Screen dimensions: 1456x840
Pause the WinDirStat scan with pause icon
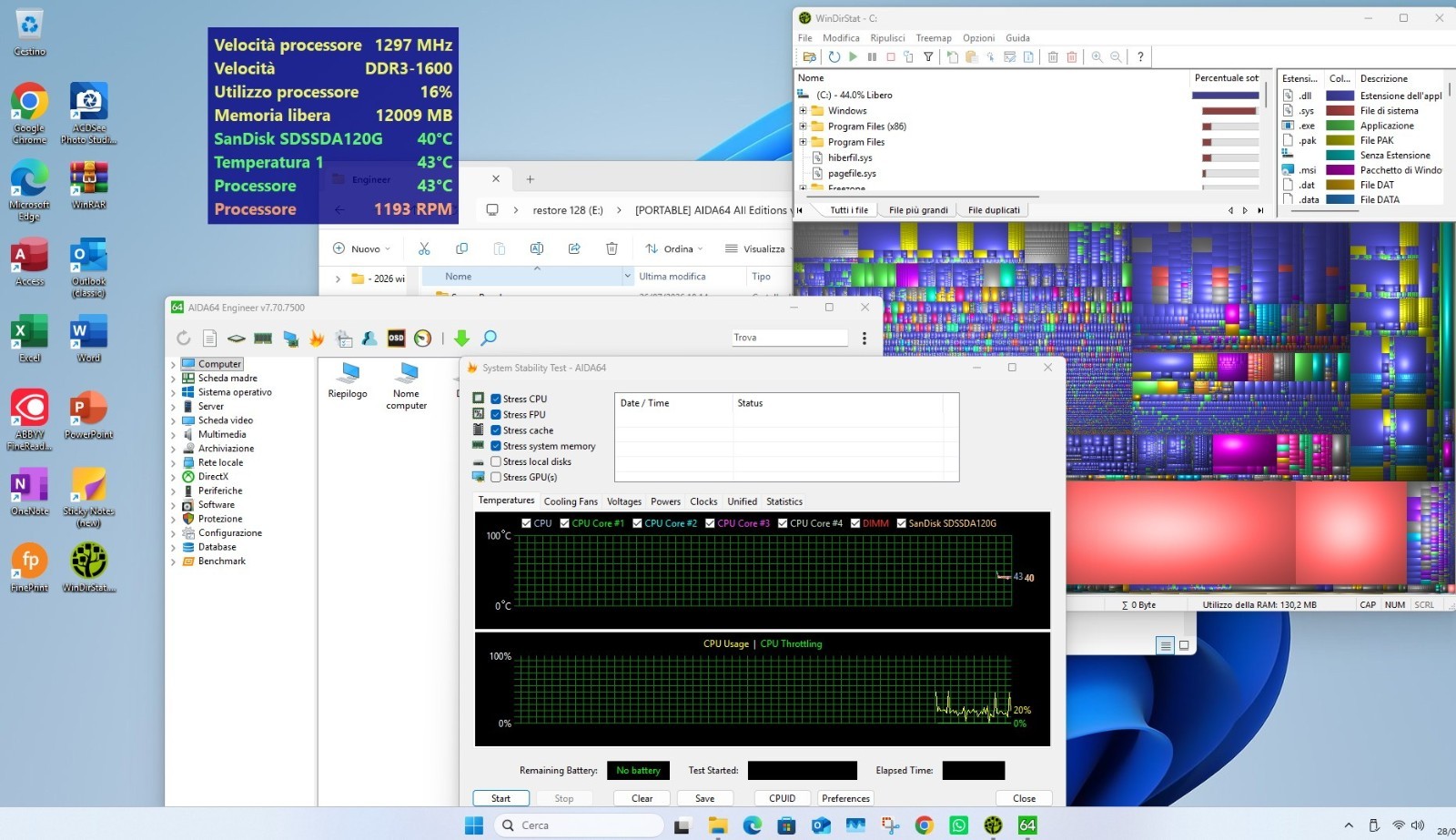[x=872, y=56]
